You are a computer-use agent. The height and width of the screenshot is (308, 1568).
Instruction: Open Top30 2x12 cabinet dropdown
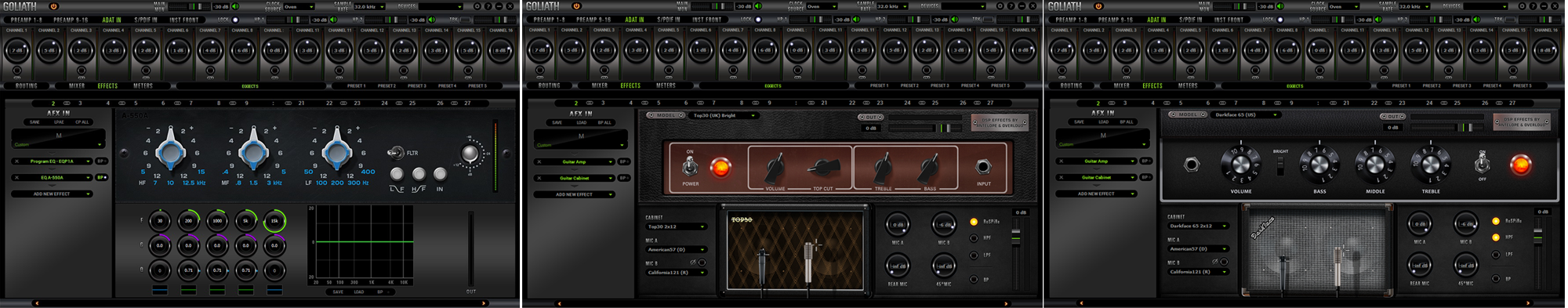coord(677,226)
